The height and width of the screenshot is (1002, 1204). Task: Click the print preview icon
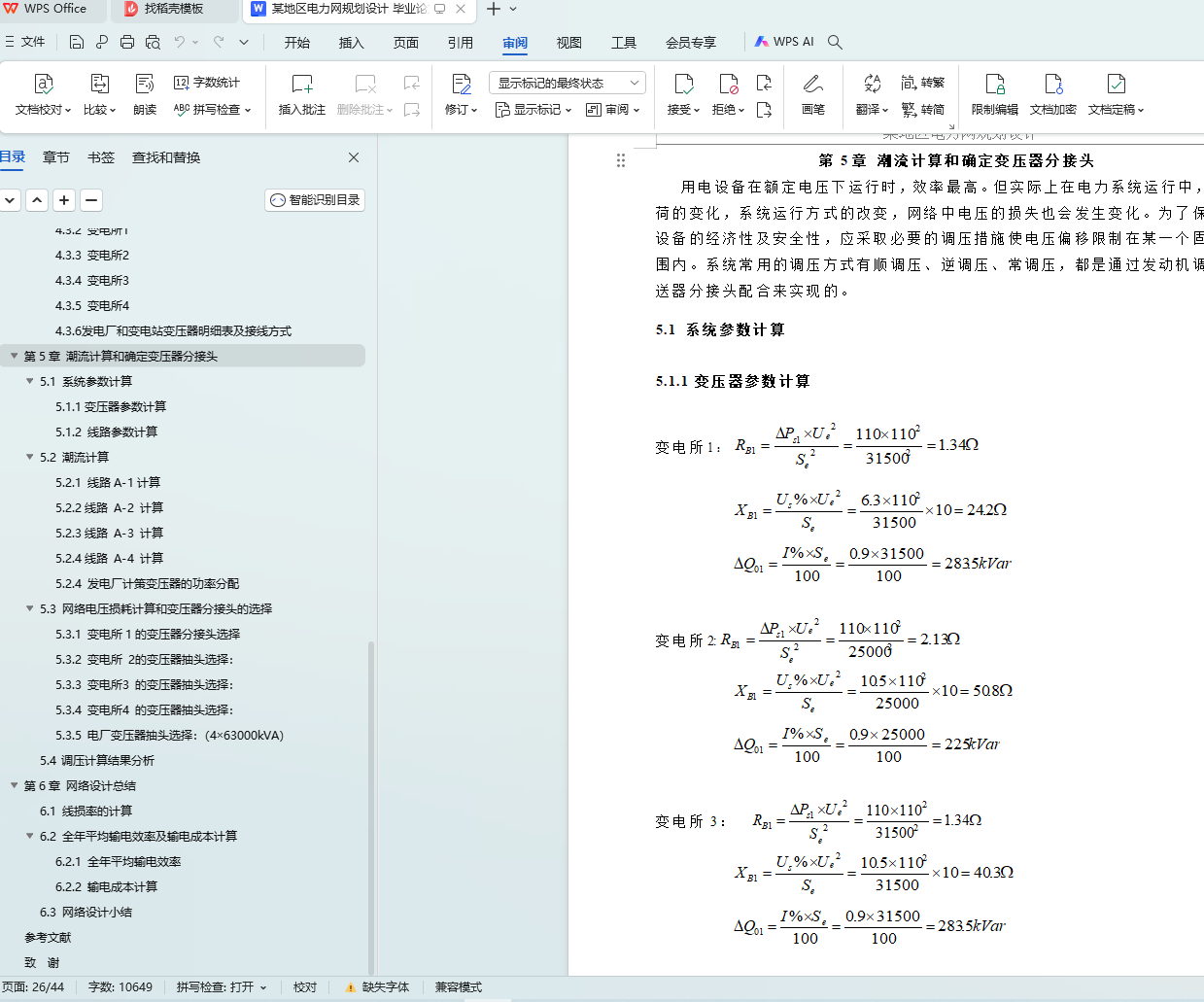click(153, 42)
